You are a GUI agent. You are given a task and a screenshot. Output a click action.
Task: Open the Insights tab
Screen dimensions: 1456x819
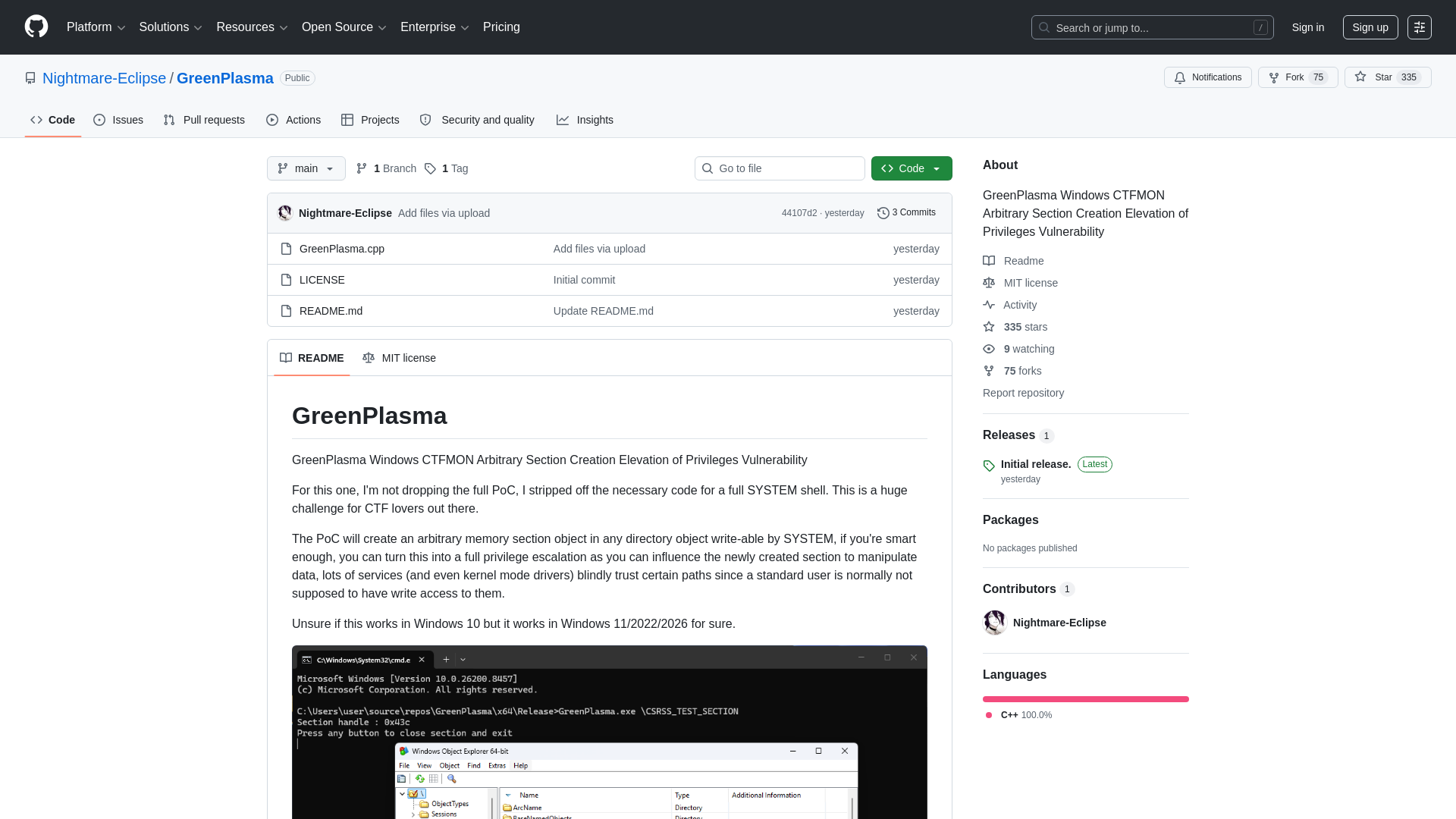tap(585, 120)
